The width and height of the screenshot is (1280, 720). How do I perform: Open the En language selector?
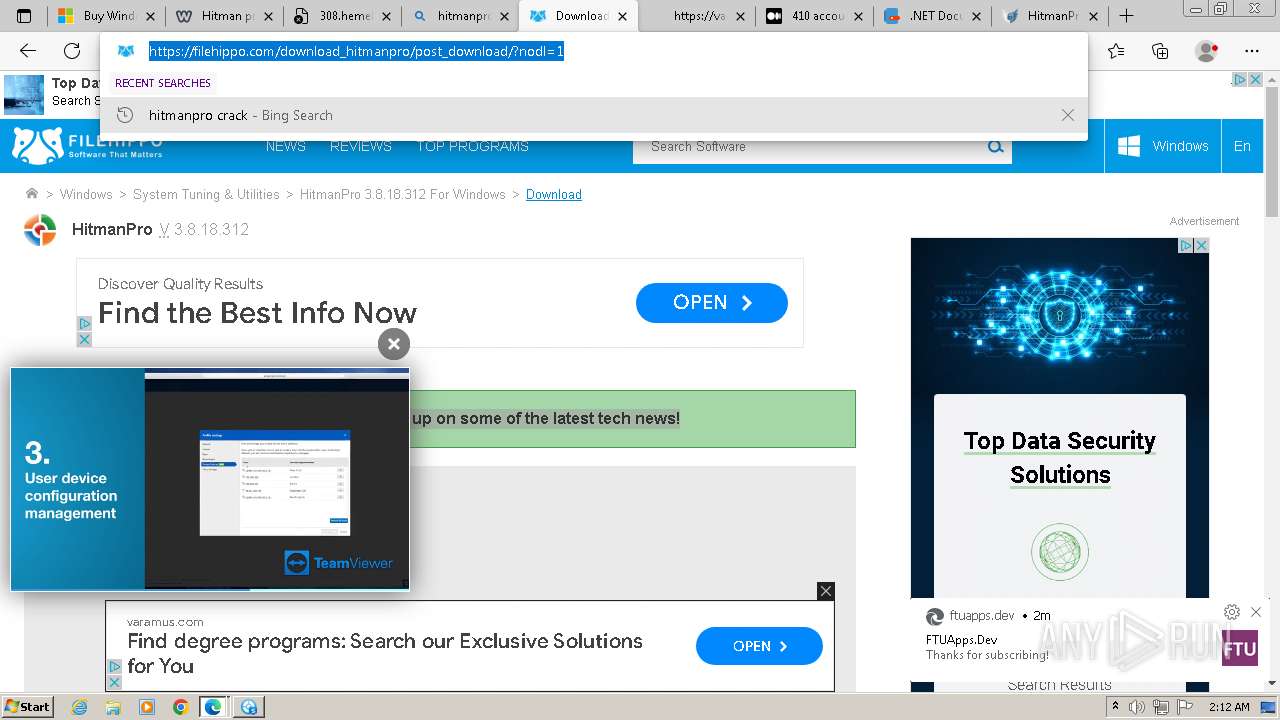click(1242, 146)
